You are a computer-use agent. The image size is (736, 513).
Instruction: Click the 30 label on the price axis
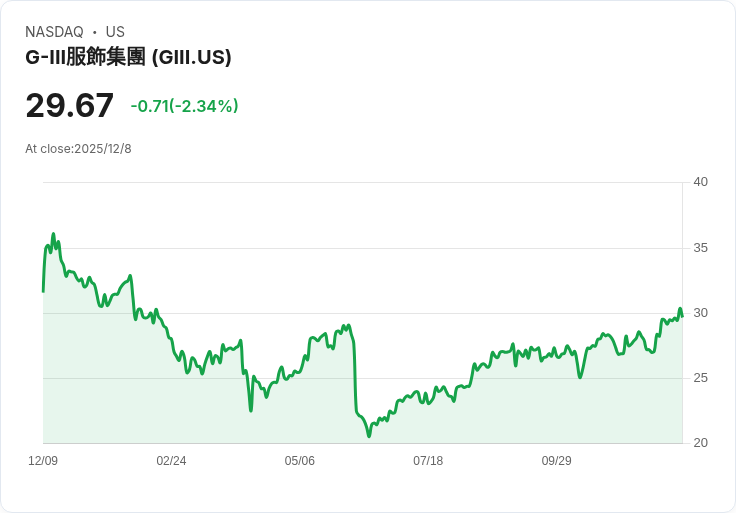[701, 313]
